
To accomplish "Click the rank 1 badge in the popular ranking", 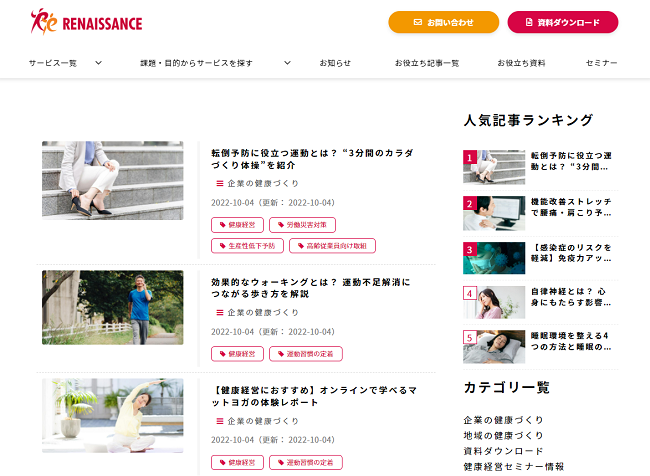I will [x=470, y=157].
